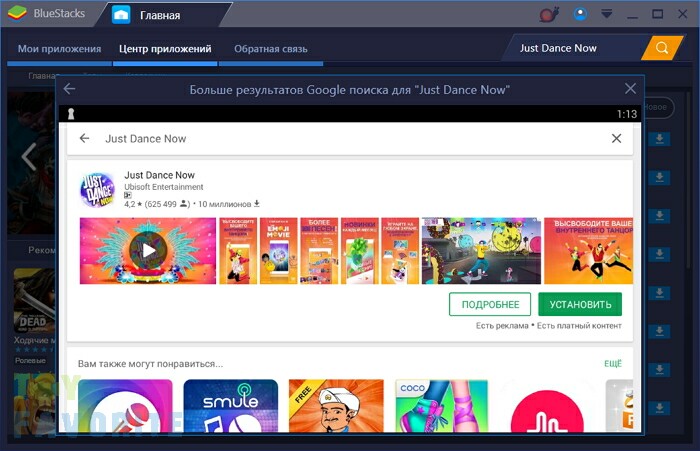This screenshot has width=700, height=451.
Task: Open the user account icon
Action: point(580,14)
